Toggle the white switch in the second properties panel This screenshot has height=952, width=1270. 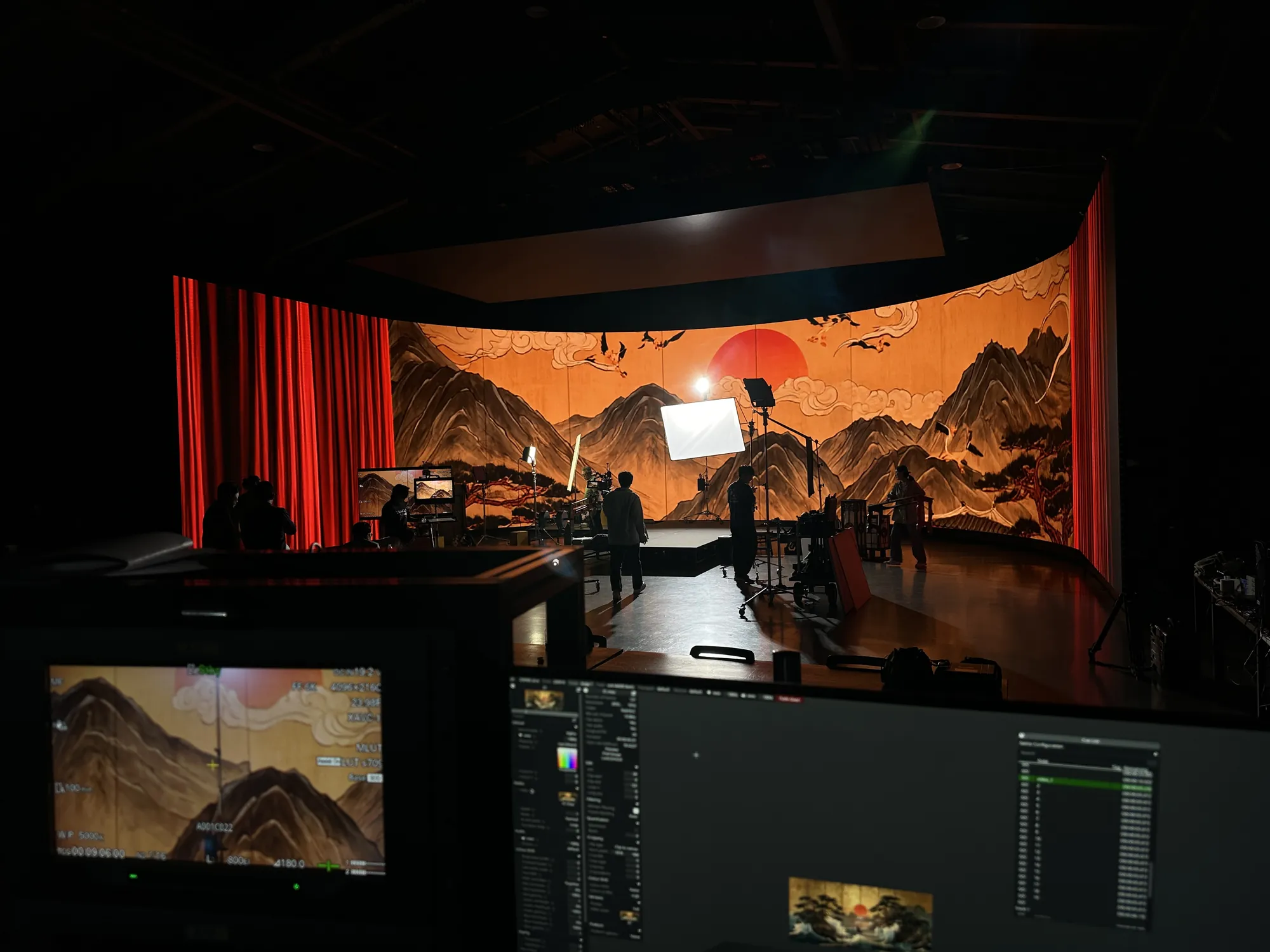click(635, 812)
